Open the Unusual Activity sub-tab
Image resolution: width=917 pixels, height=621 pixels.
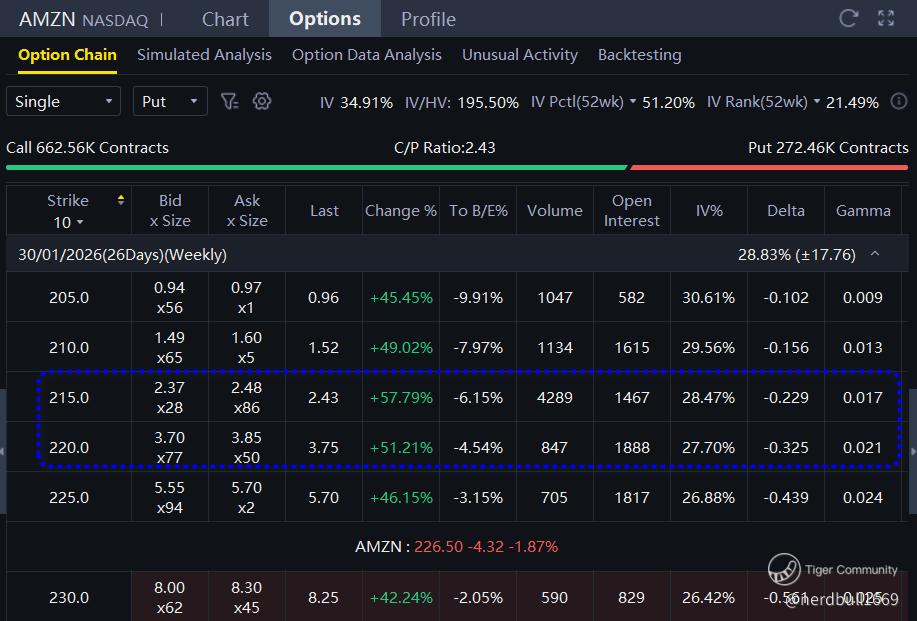(519, 55)
